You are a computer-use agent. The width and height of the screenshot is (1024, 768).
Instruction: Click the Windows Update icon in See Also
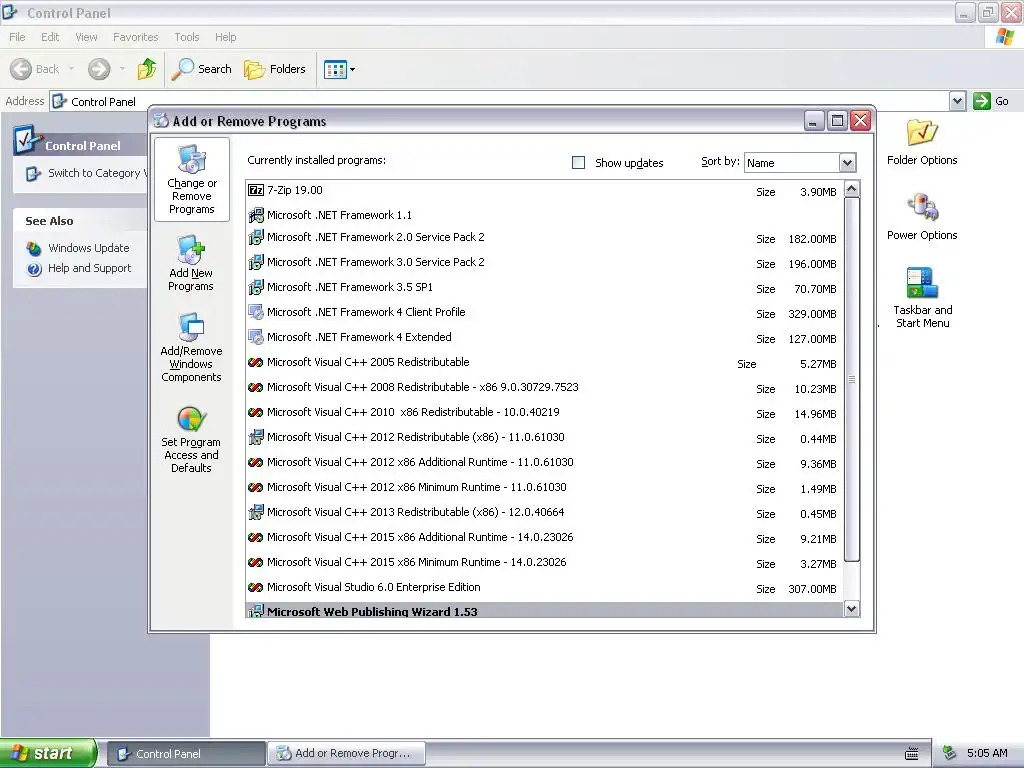coord(34,248)
